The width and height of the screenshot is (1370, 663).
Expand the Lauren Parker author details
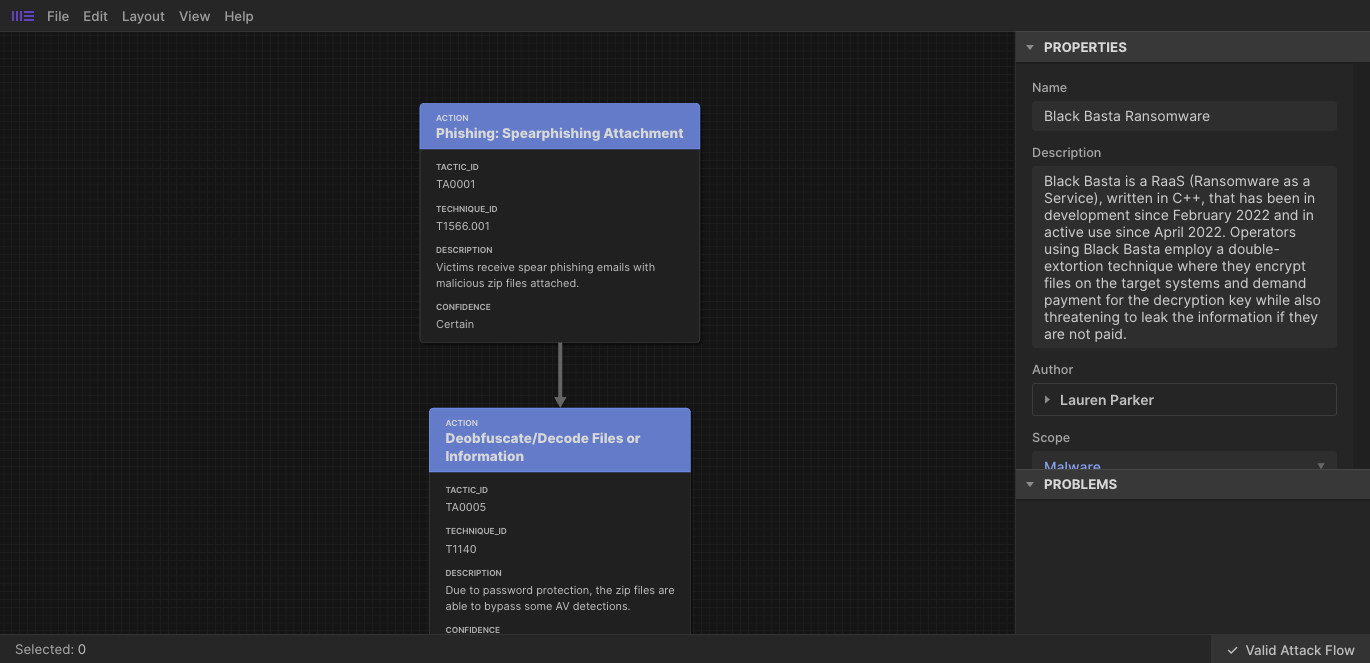pyautogui.click(x=1046, y=399)
